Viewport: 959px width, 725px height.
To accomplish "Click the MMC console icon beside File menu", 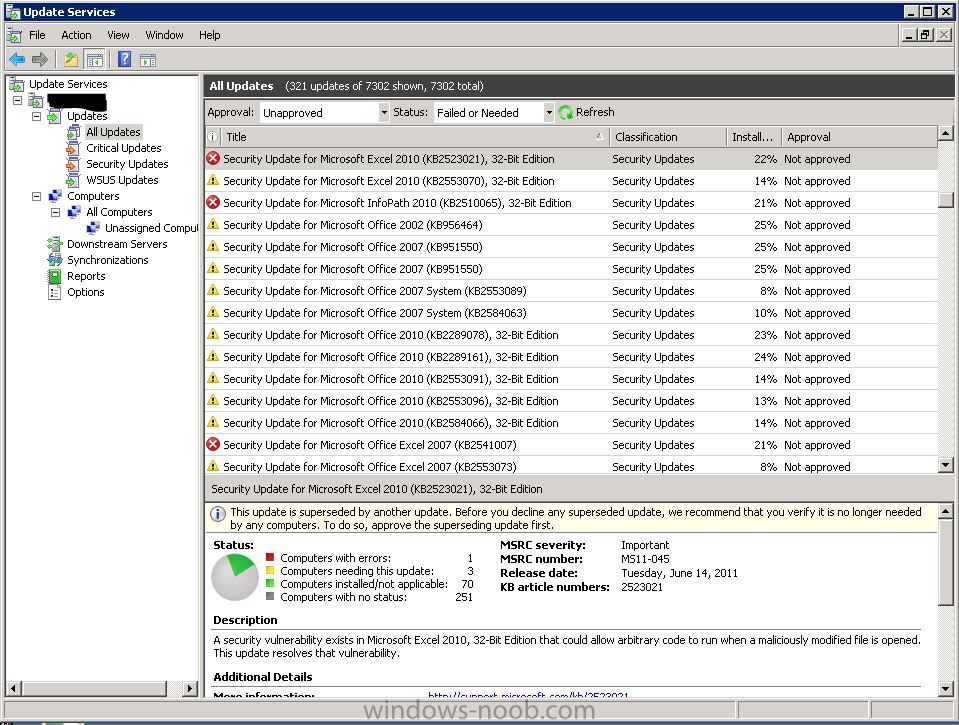I will (x=15, y=35).
